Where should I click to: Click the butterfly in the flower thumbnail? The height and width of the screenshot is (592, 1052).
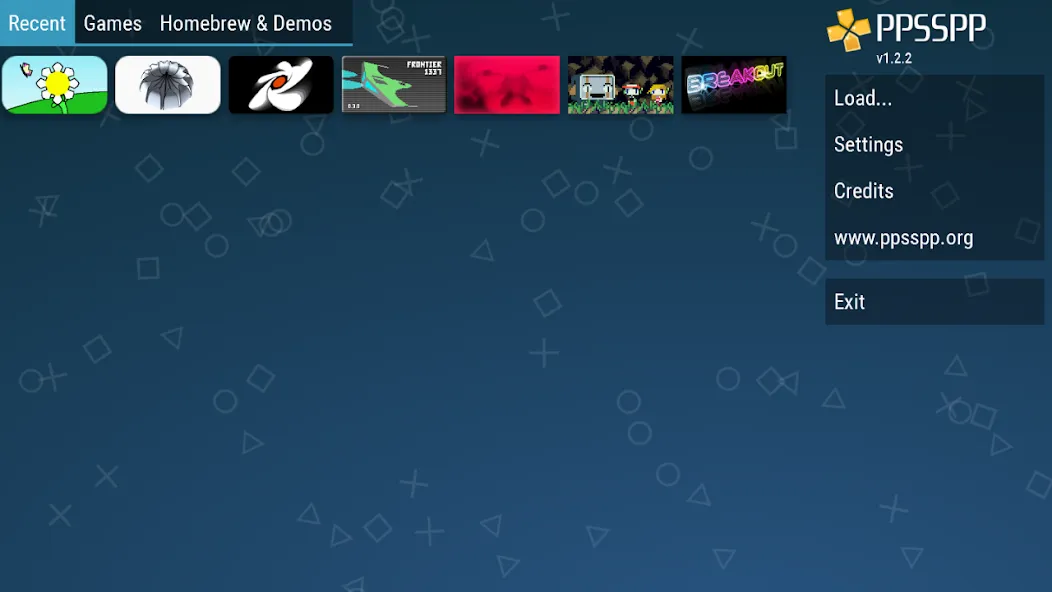pos(25,70)
